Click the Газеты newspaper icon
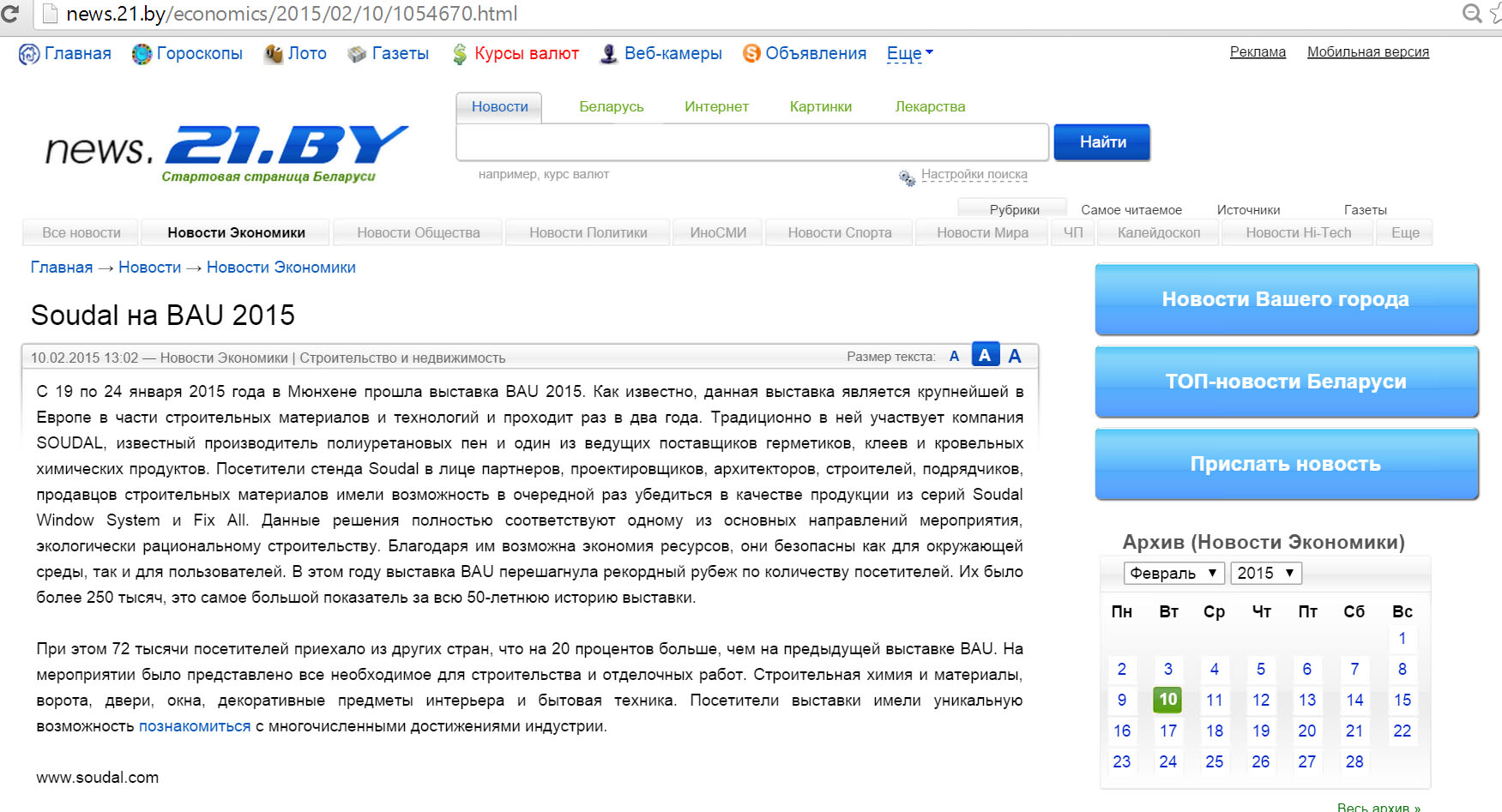 (x=357, y=54)
